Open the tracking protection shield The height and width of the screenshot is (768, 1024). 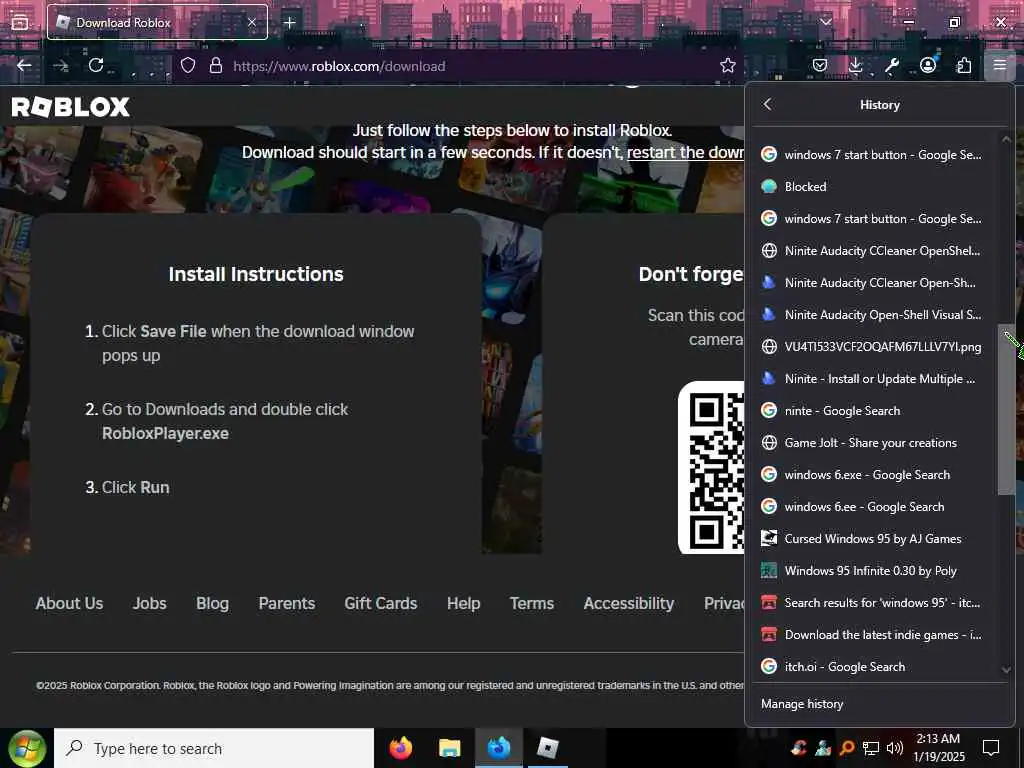coord(187,65)
